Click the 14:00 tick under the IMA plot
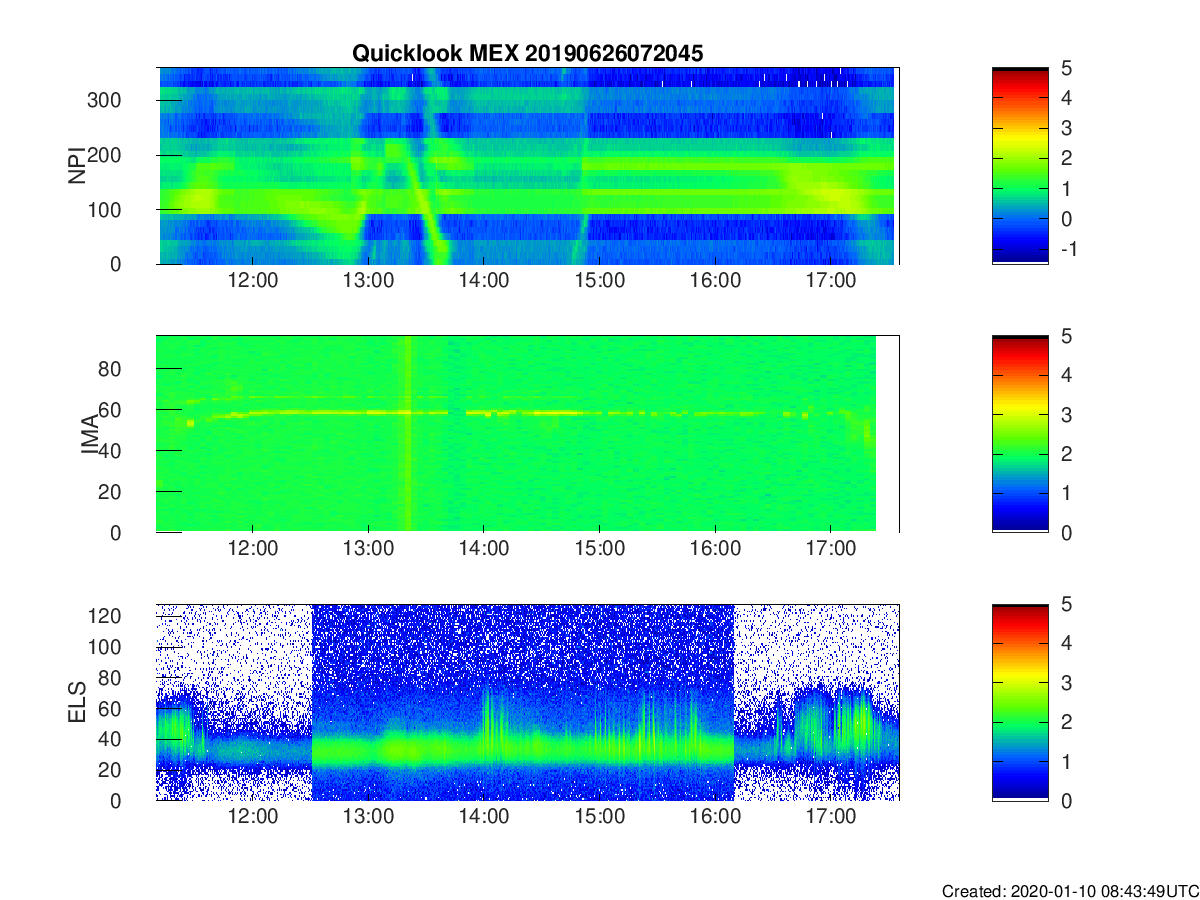 pyautogui.click(x=484, y=549)
